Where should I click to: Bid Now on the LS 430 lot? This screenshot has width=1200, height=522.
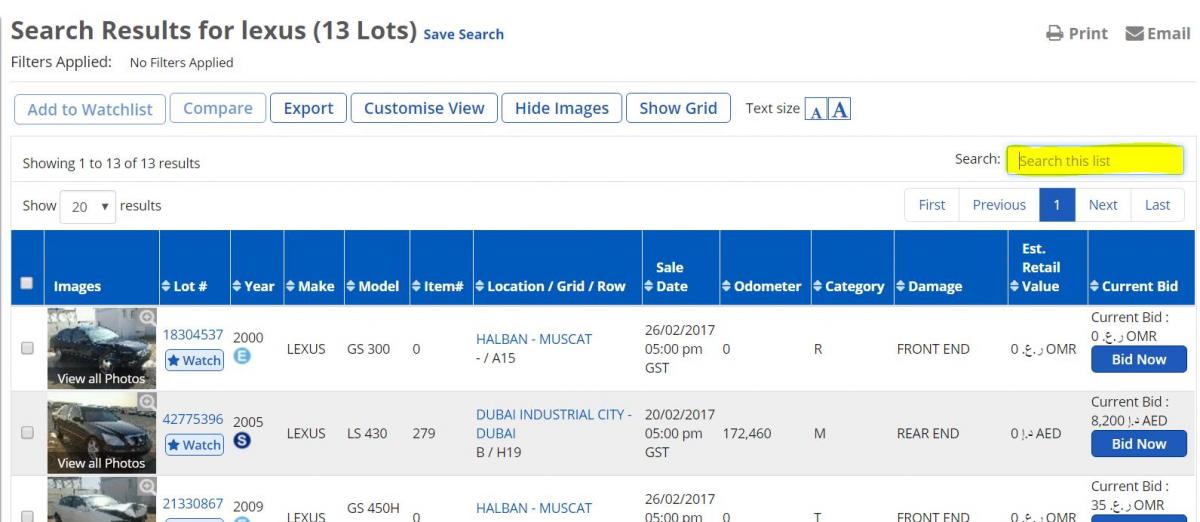(x=1138, y=443)
